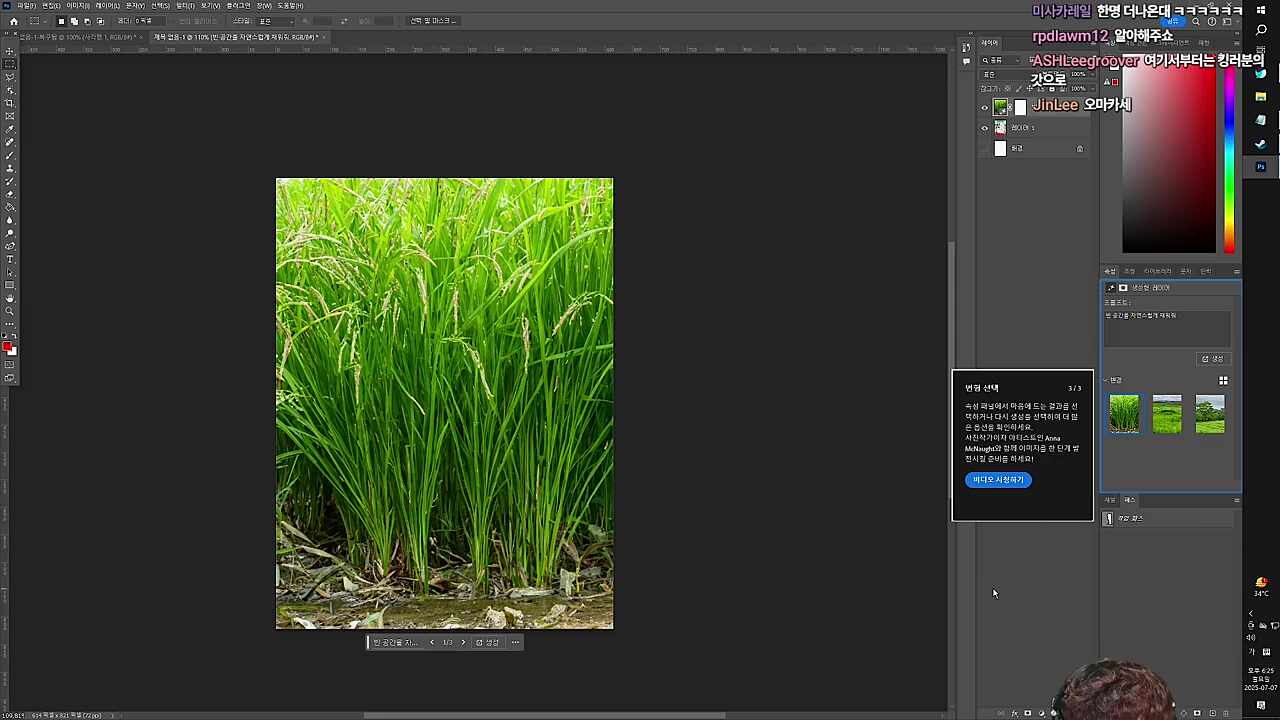The width and height of the screenshot is (1280, 720).
Task: Open Properties panel menu
Action: click(x=1236, y=272)
